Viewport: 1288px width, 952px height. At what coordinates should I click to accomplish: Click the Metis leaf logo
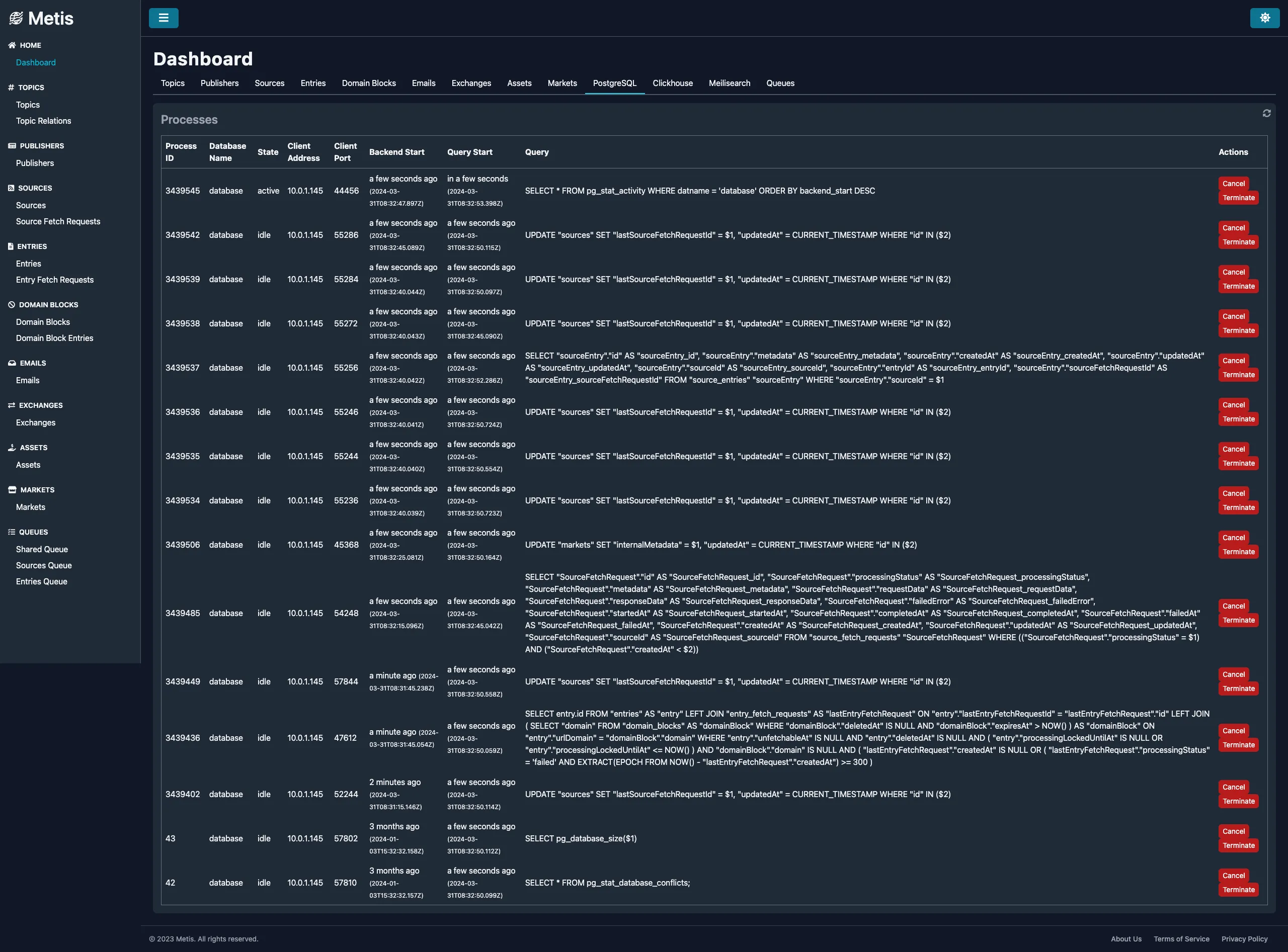point(17,18)
